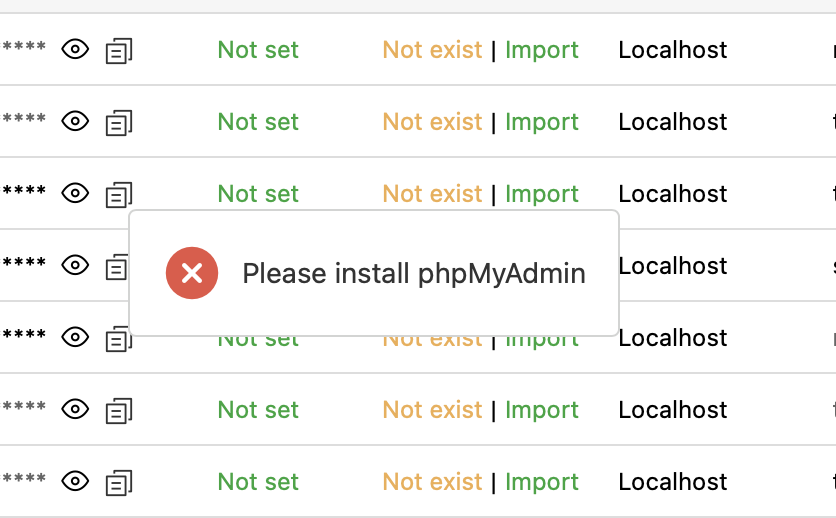Show the hidden password in the third row
The width and height of the screenshot is (836, 518).
(76, 193)
